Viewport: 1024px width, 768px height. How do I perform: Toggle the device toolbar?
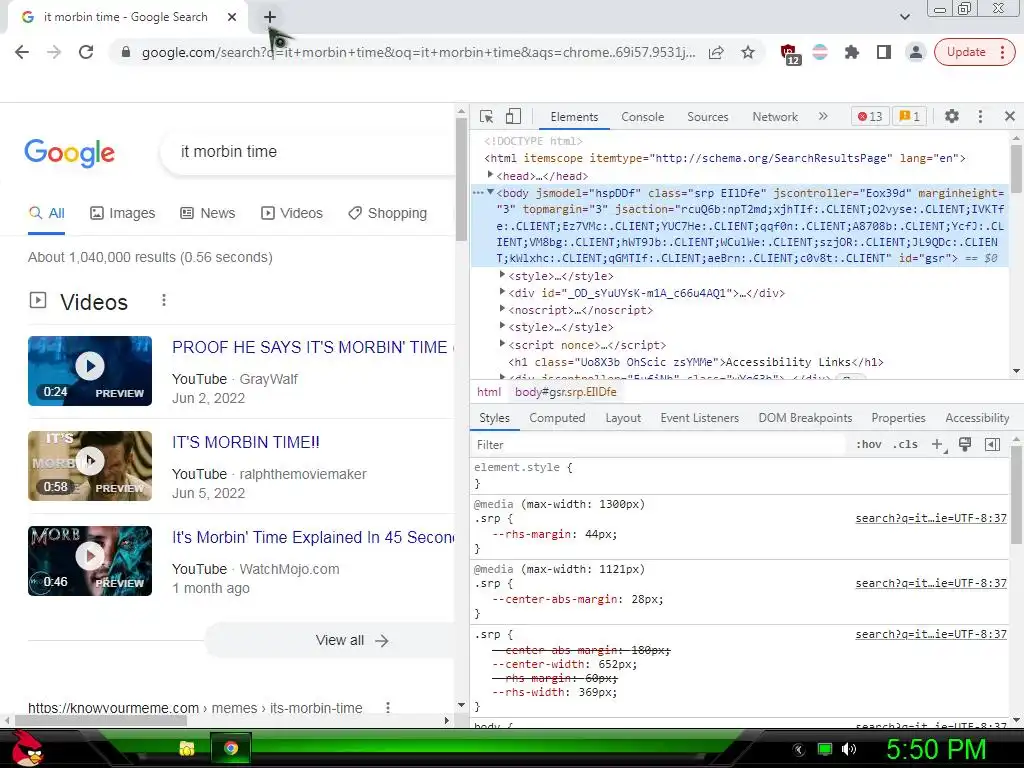[513, 117]
